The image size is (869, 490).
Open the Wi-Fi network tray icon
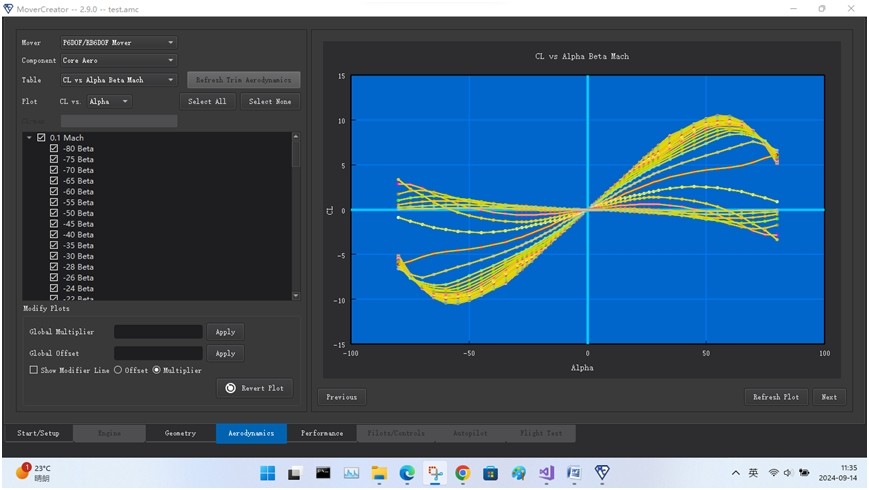tap(774, 473)
